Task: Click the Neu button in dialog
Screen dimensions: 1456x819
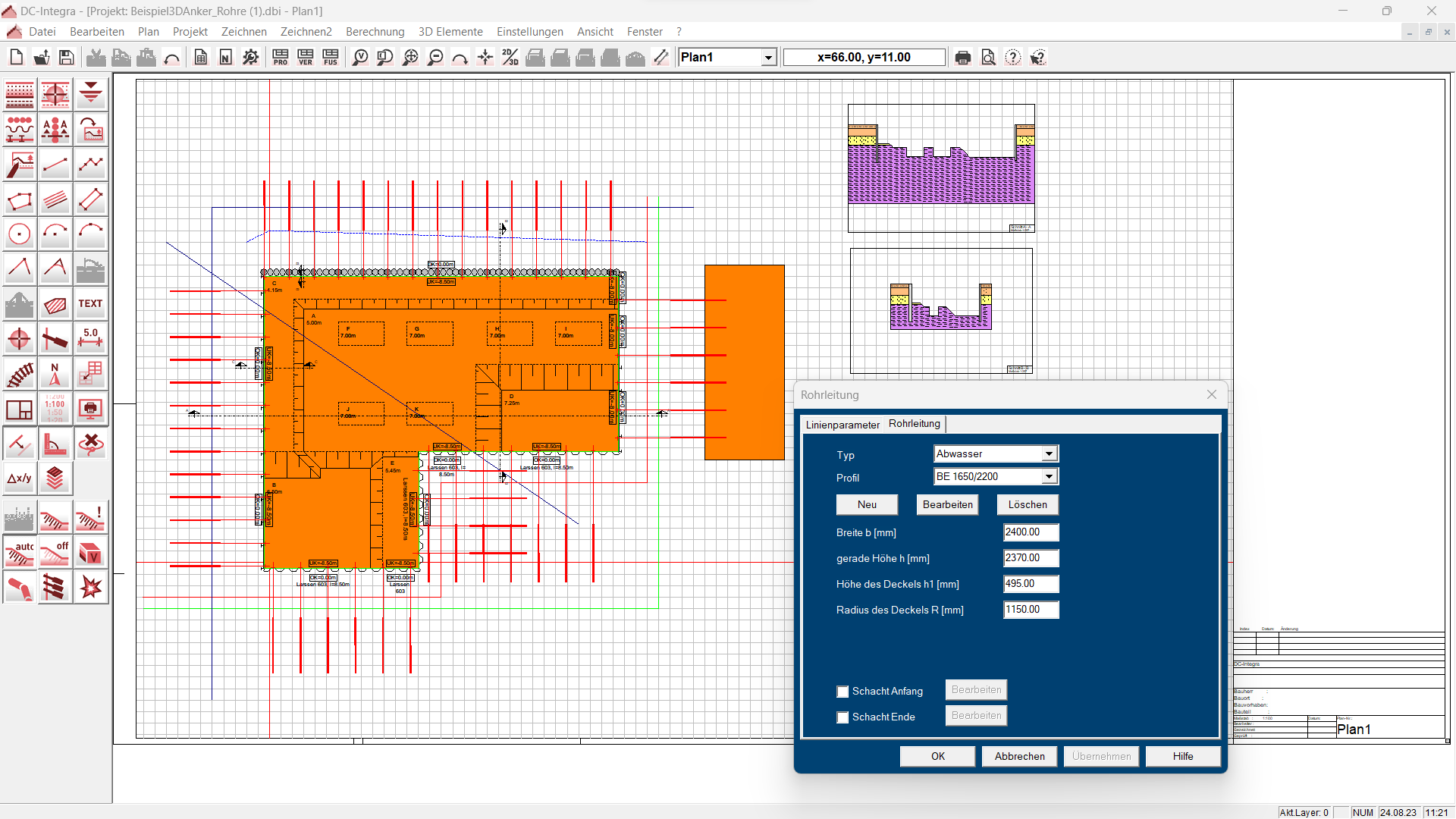Action: (x=867, y=505)
